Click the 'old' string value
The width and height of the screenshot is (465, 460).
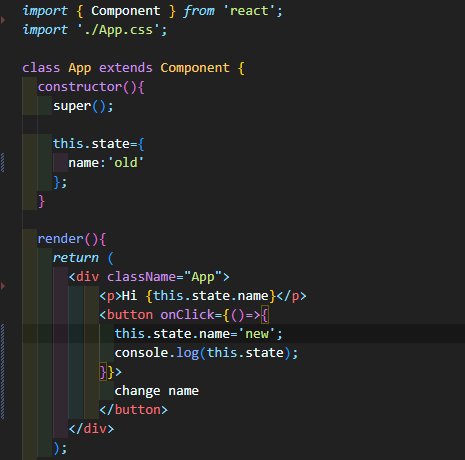[126, 163]
